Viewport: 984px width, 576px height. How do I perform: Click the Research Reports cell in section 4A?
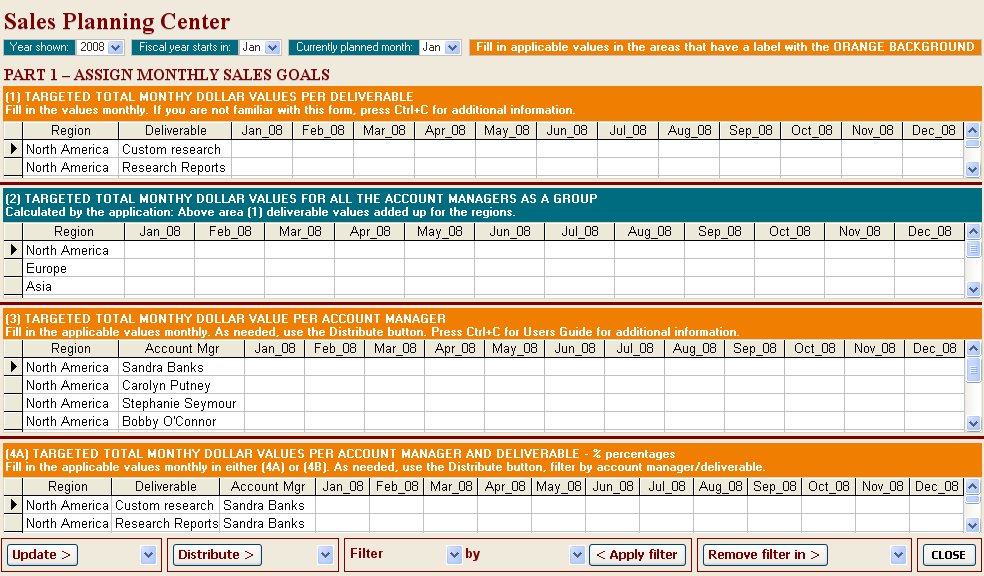166,523
